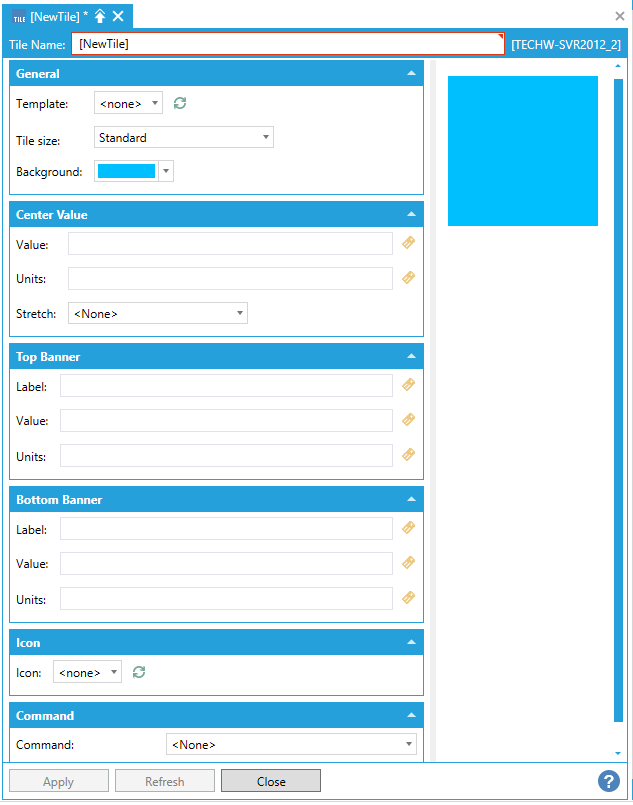Image resolution: width=633 pixels, height=805 pixels.
Task: Click tag icon beside Bottom Banner Label
Action: [x=408, y=528]
